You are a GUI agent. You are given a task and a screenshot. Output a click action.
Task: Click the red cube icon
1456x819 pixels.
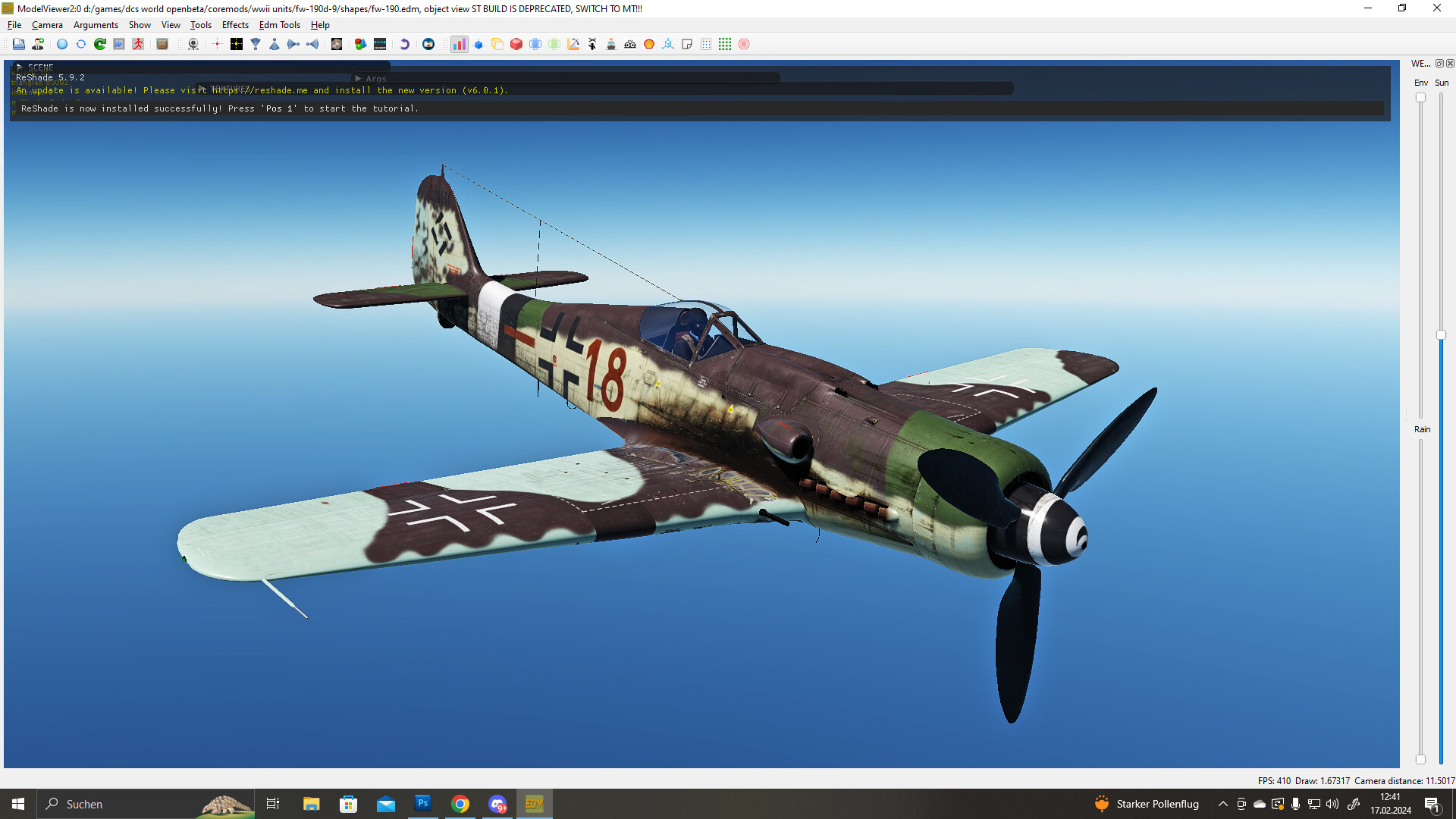[516, 44]
